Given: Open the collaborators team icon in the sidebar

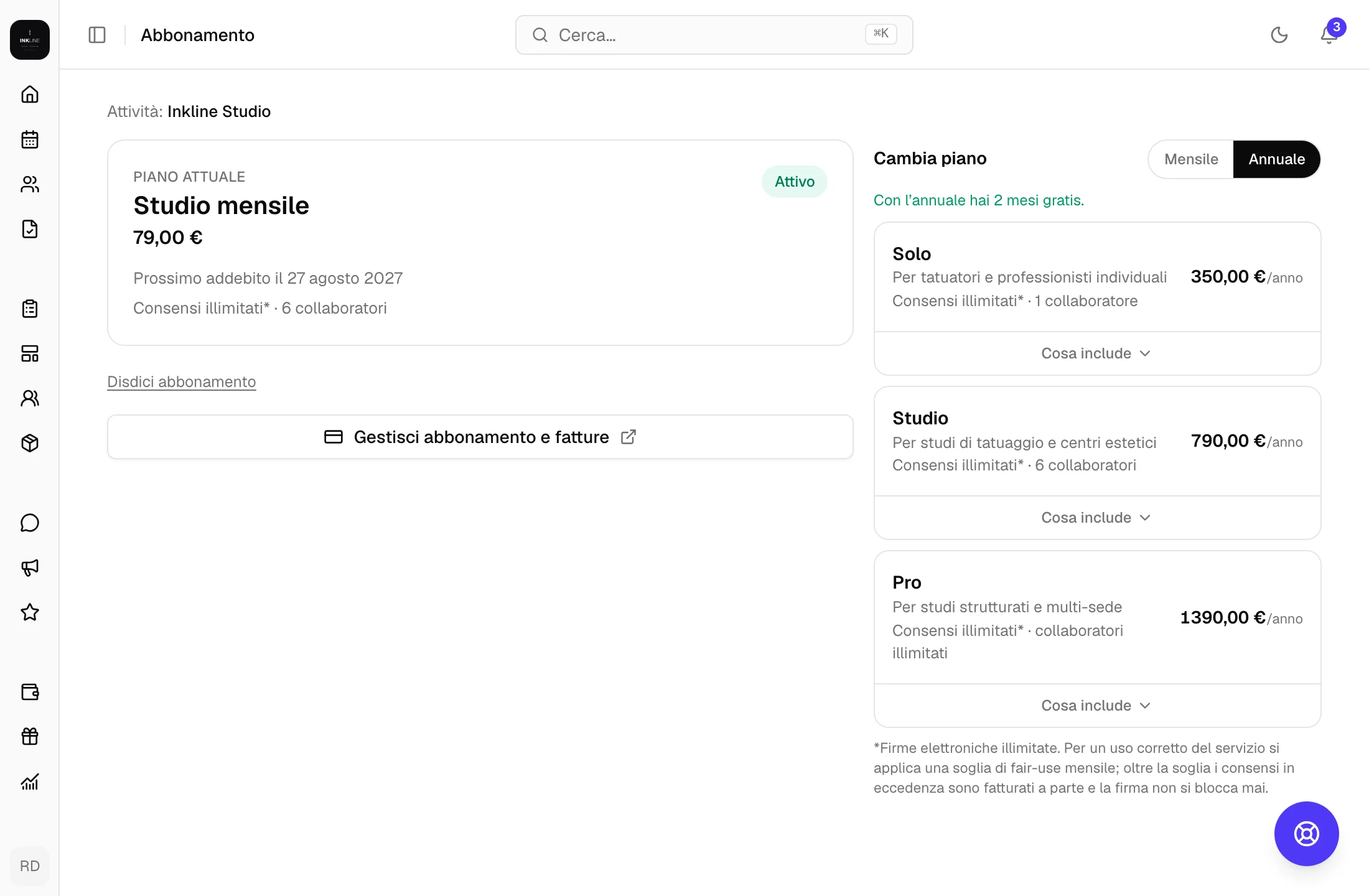Looking at the screenshot, I should tap(30, 398).
